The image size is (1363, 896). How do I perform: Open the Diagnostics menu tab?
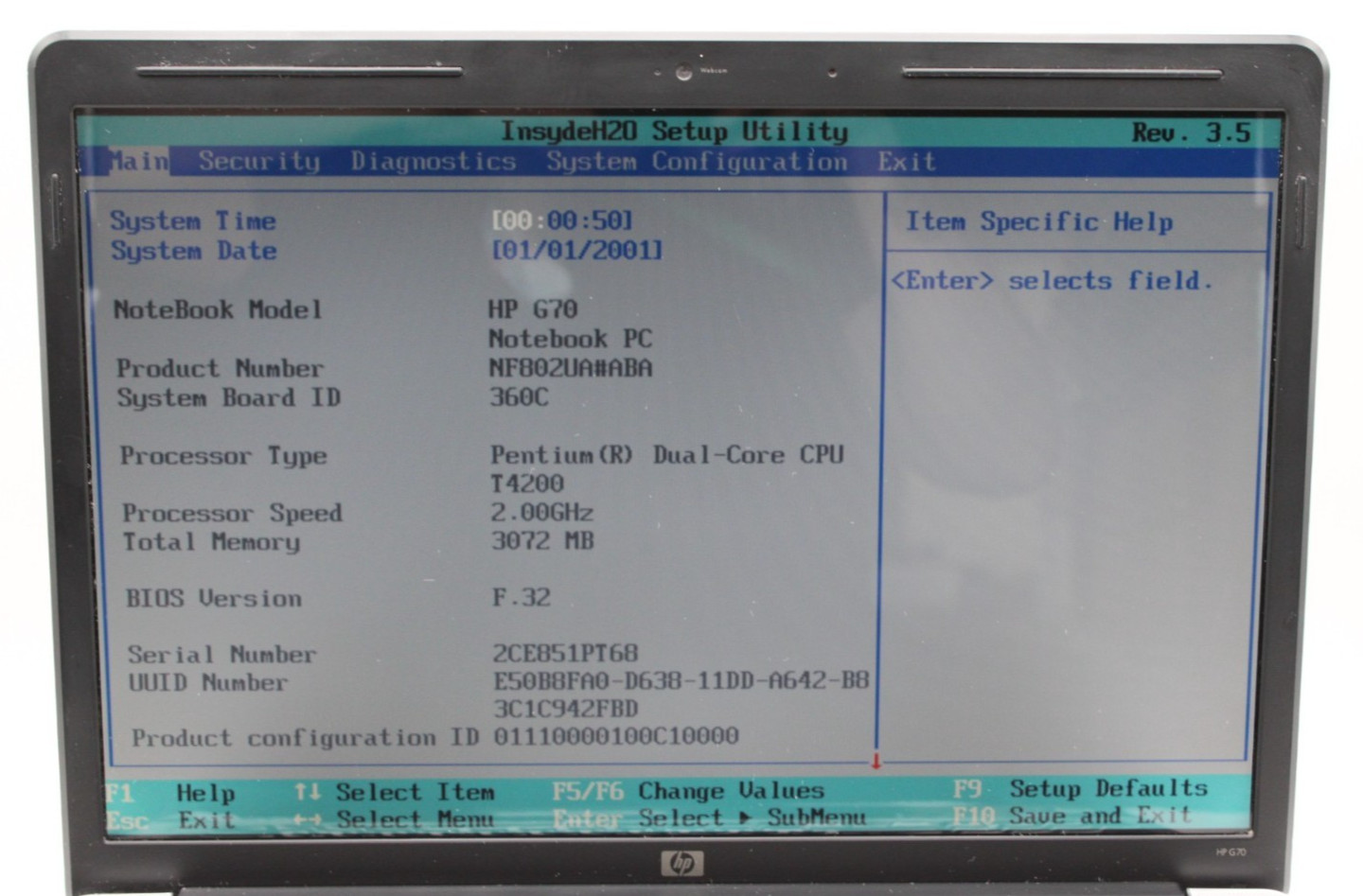pos(434,162)
